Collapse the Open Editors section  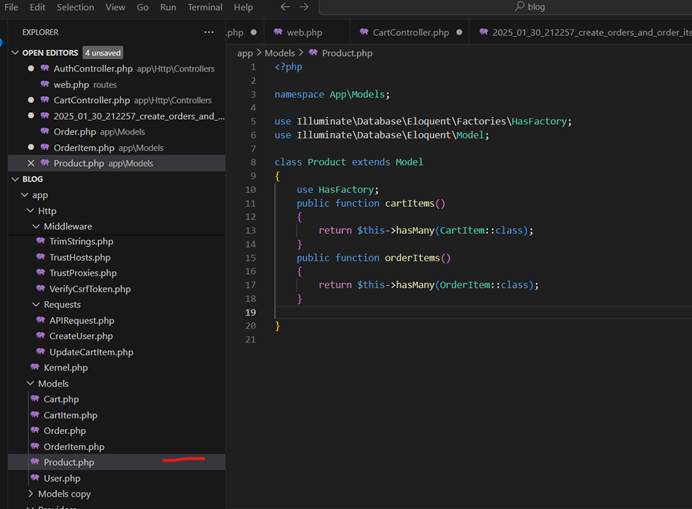(14, 53)
